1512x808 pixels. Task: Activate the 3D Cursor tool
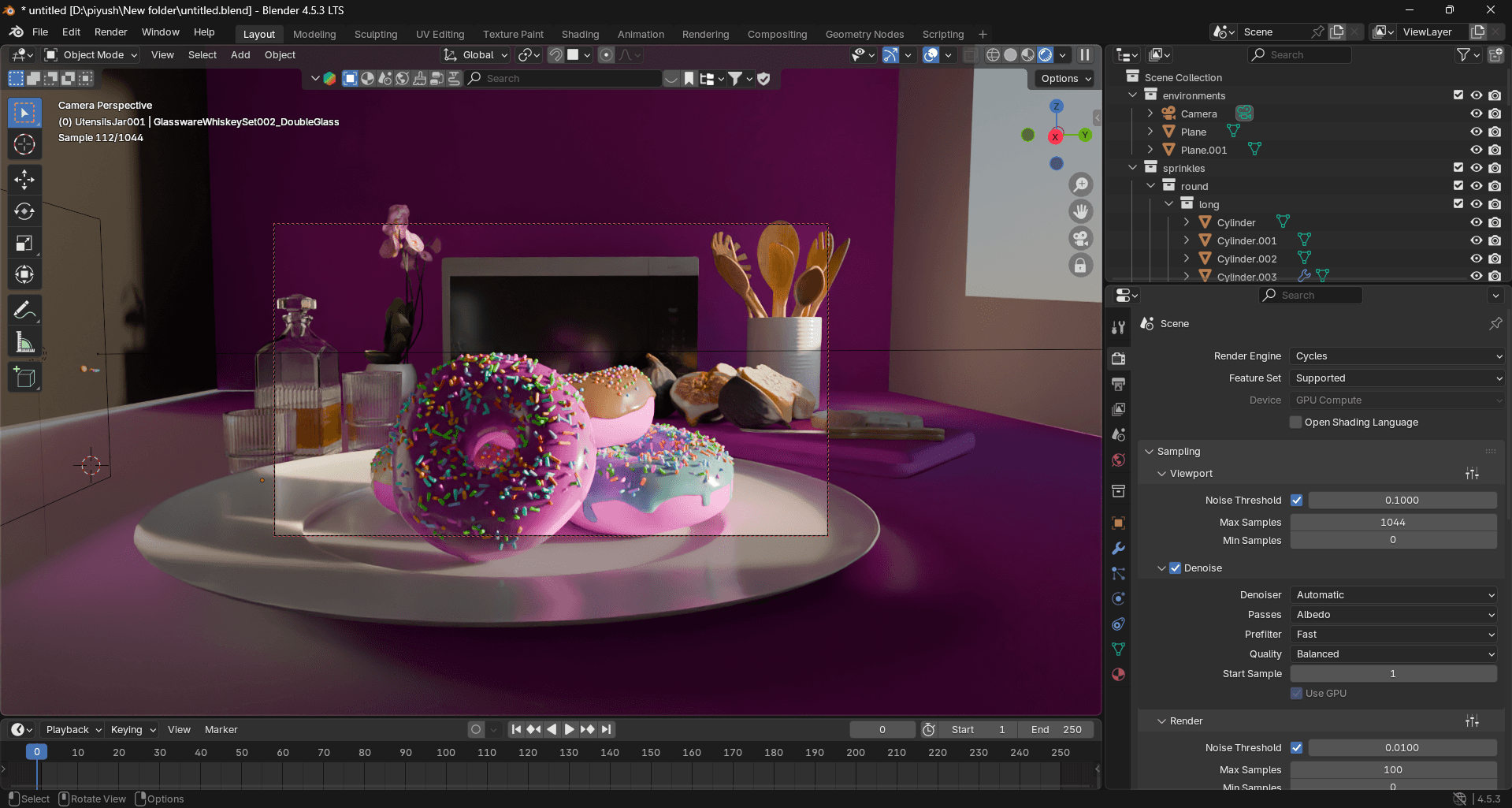(24, 144)
